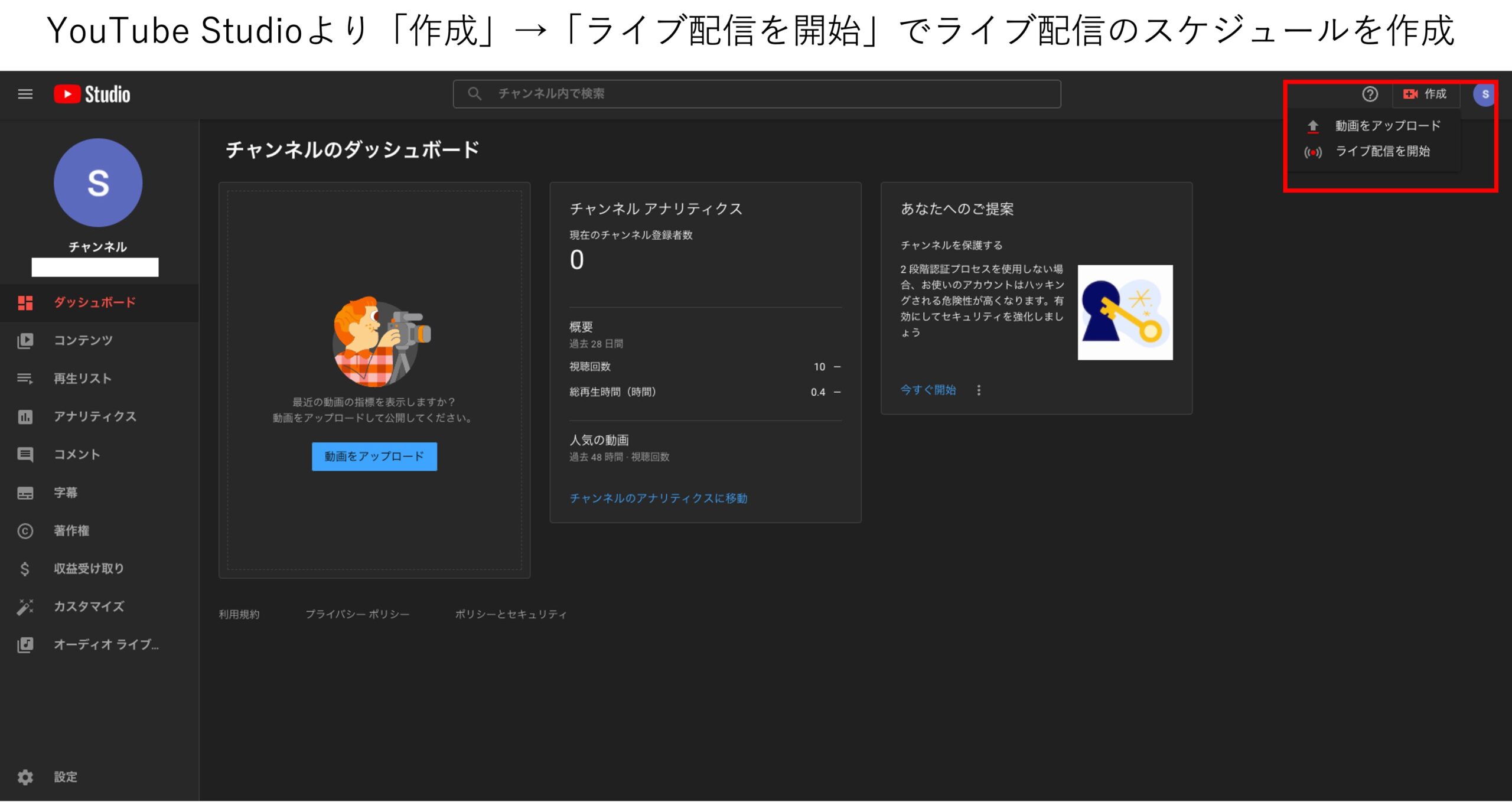This screenshot has width=1512, height=802.
Task: Click the 著作権 copyright icon
Action: click(x=26, y=530)
